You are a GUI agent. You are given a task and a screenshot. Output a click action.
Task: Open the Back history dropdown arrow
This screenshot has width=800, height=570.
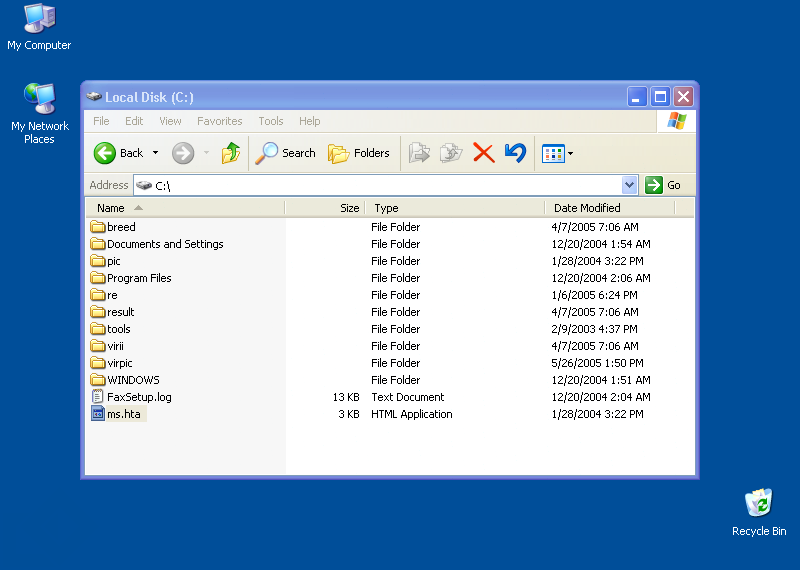click(156, 153)
